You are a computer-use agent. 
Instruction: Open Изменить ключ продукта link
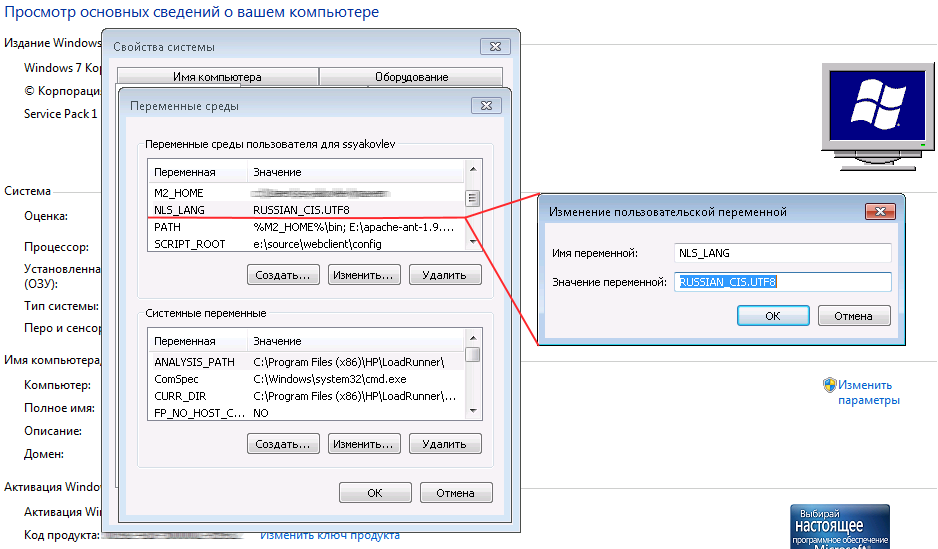pos(330,535)
